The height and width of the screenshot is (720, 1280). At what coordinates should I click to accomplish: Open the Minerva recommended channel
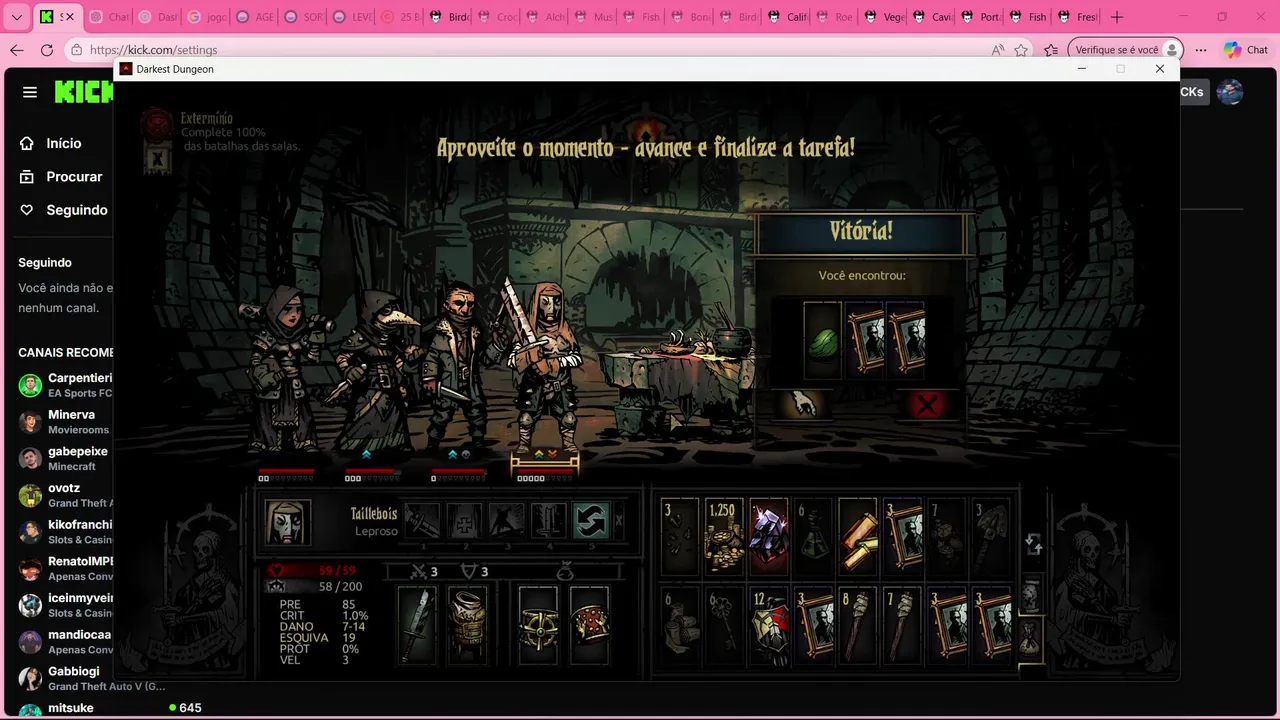tap(64, 422)
